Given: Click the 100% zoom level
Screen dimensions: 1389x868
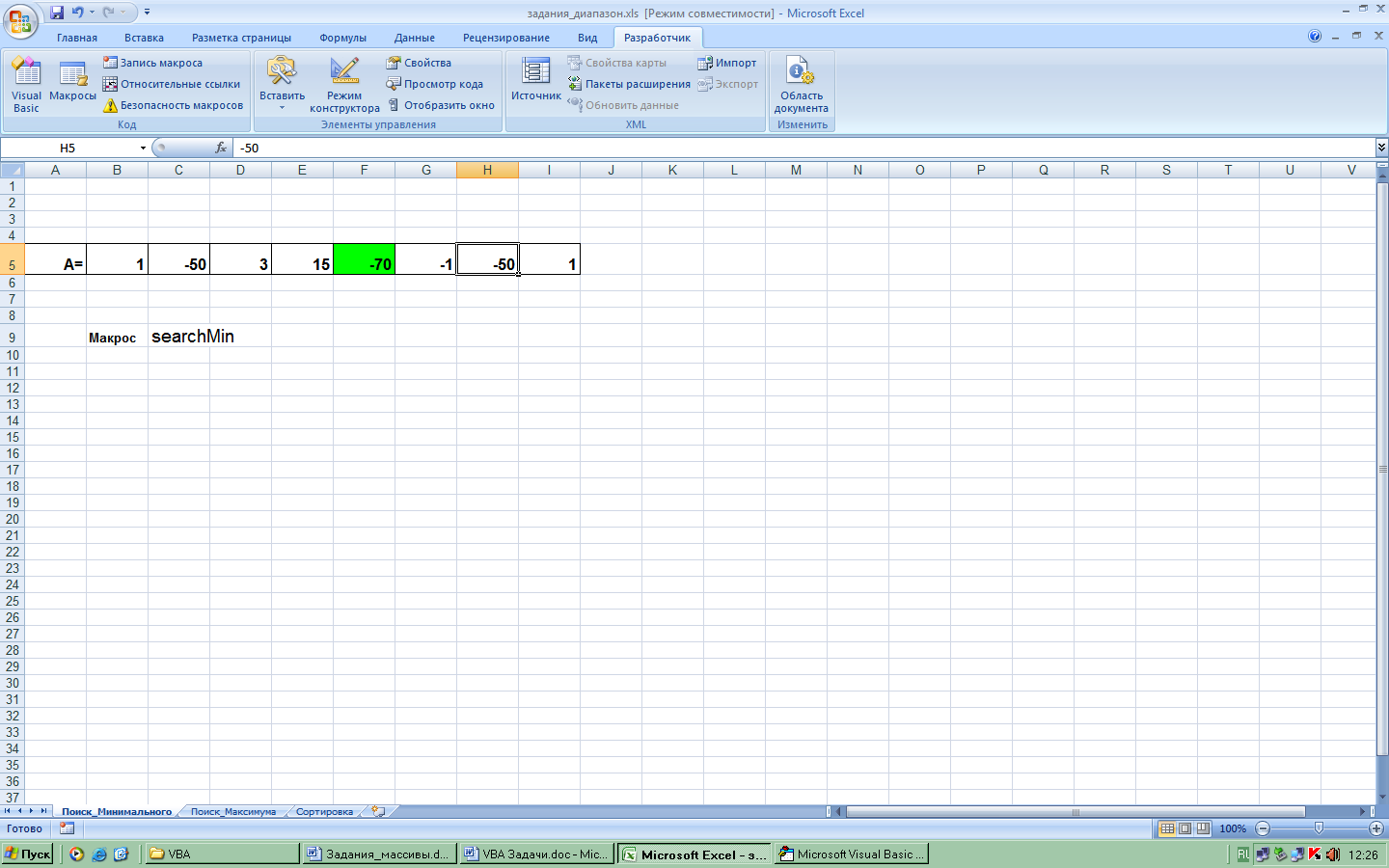Looking at the screenshot, I should [x=1233, y=828].
